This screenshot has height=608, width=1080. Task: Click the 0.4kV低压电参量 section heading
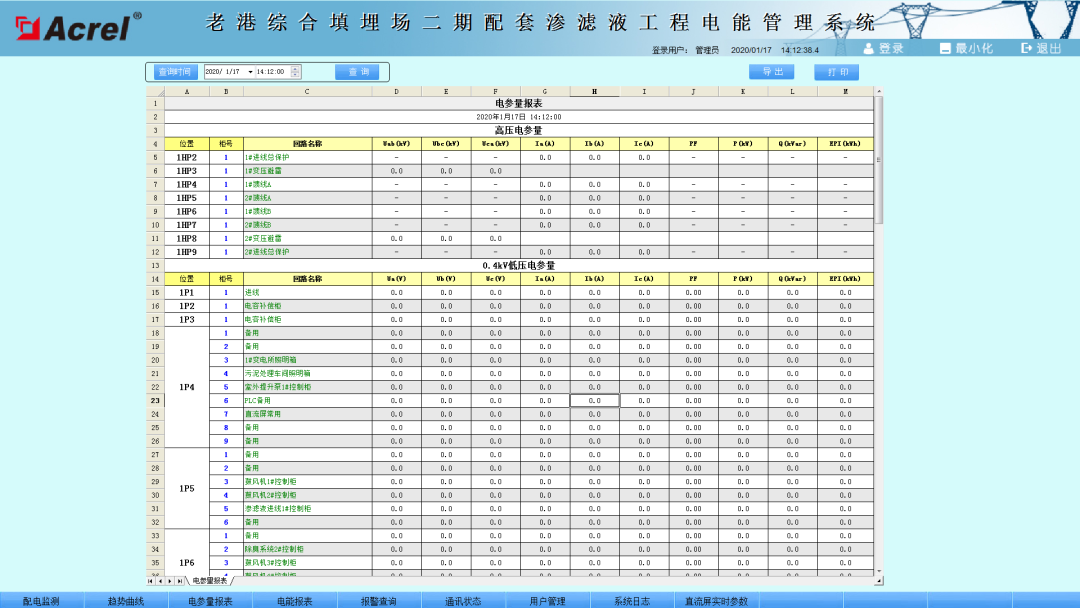pyautogui.click(x=519, y=266)
